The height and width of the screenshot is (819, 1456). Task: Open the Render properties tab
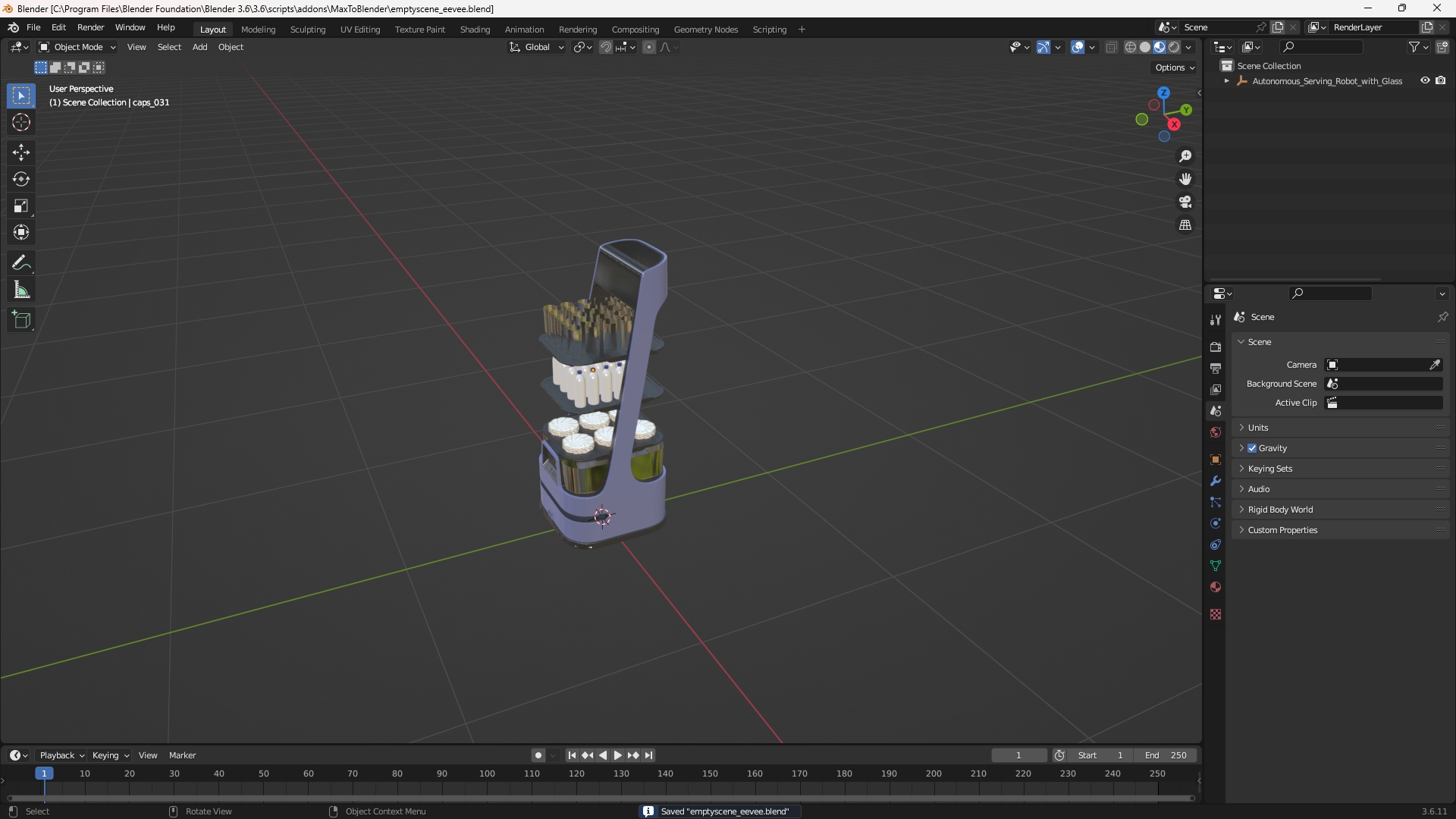pyautogui.click(x=1216, y=347)
